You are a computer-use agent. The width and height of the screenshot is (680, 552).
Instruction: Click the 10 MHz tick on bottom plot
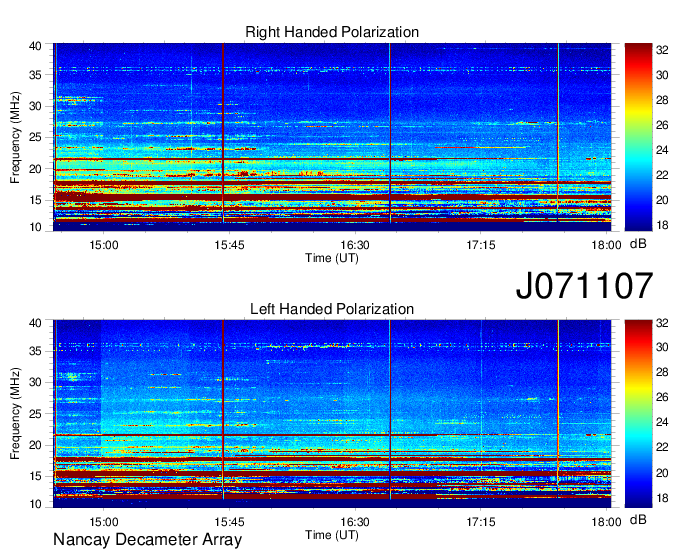point(35,504)
